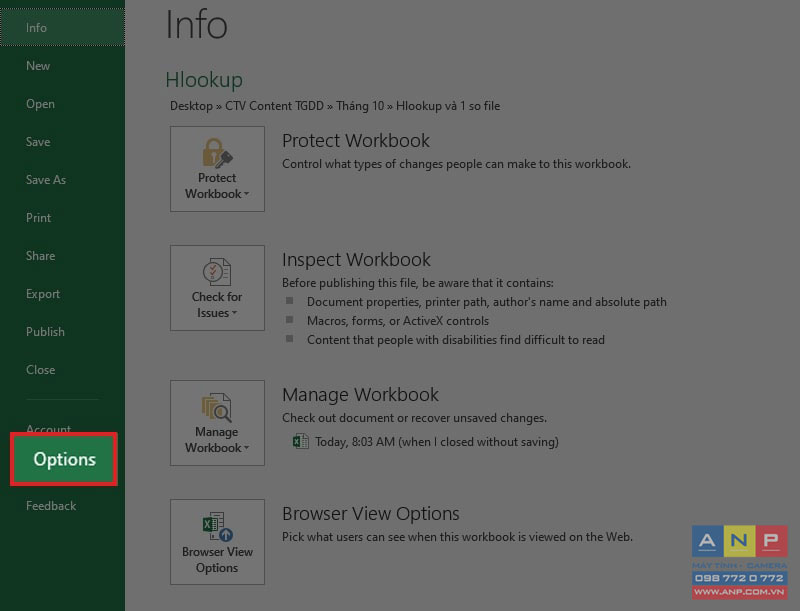Click the unsaved version Excel file icon
Screen dimensions: 800x611
(x=301, y=441)
